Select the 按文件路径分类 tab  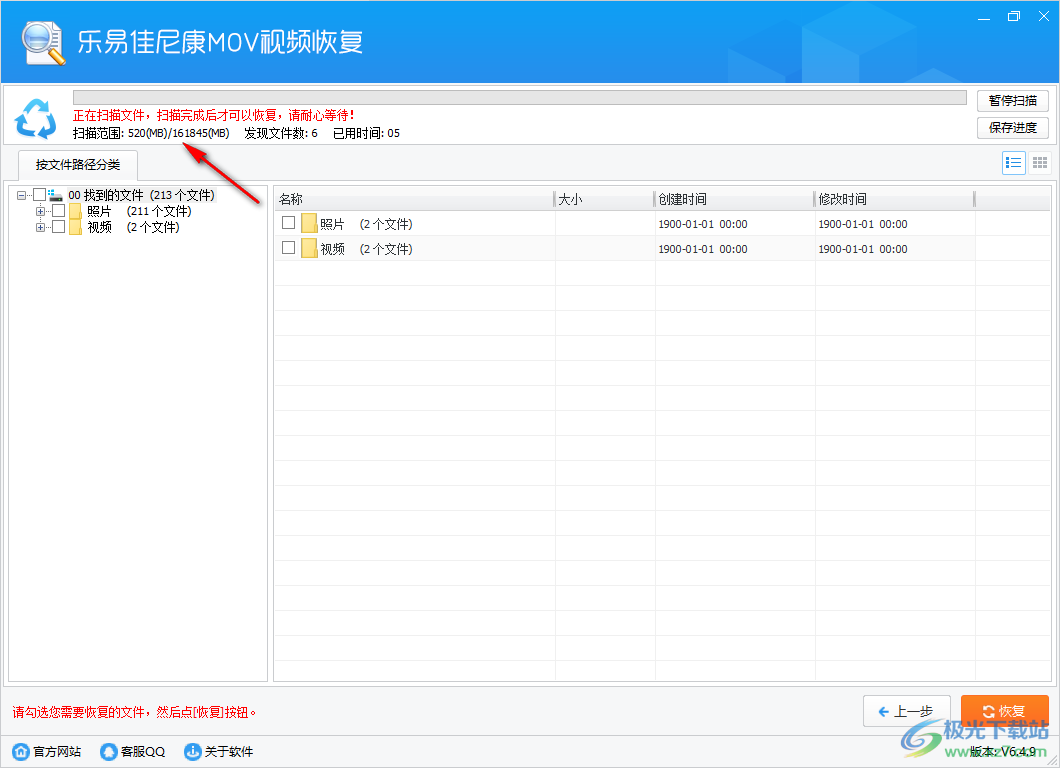(78, 165)
